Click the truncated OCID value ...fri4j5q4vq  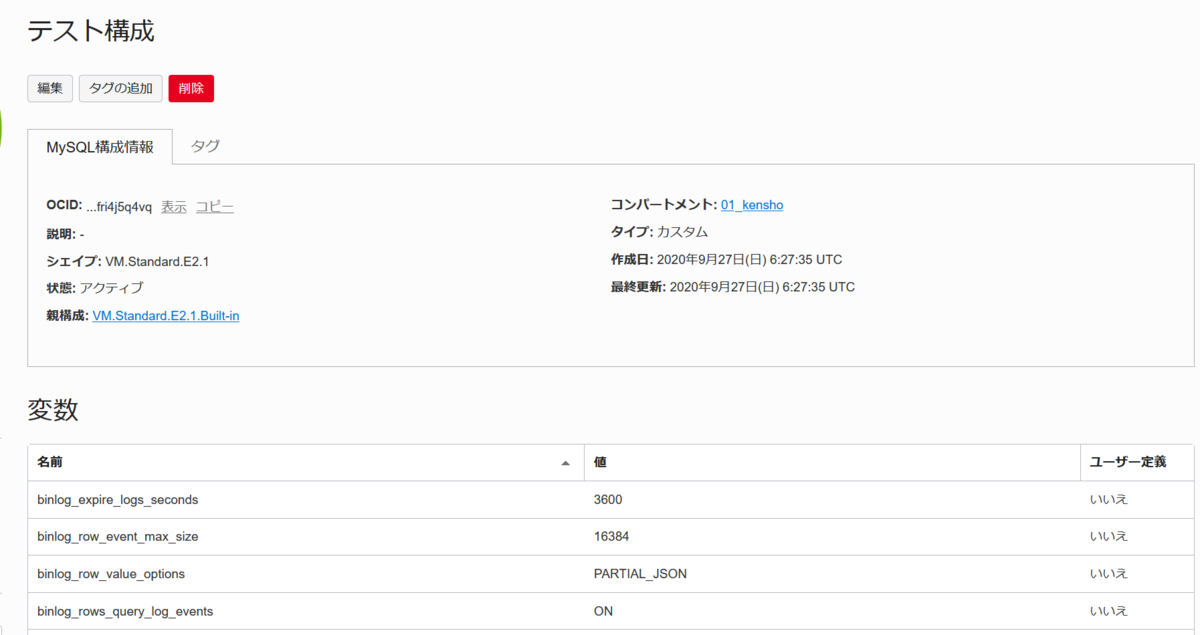coord(119,207)
